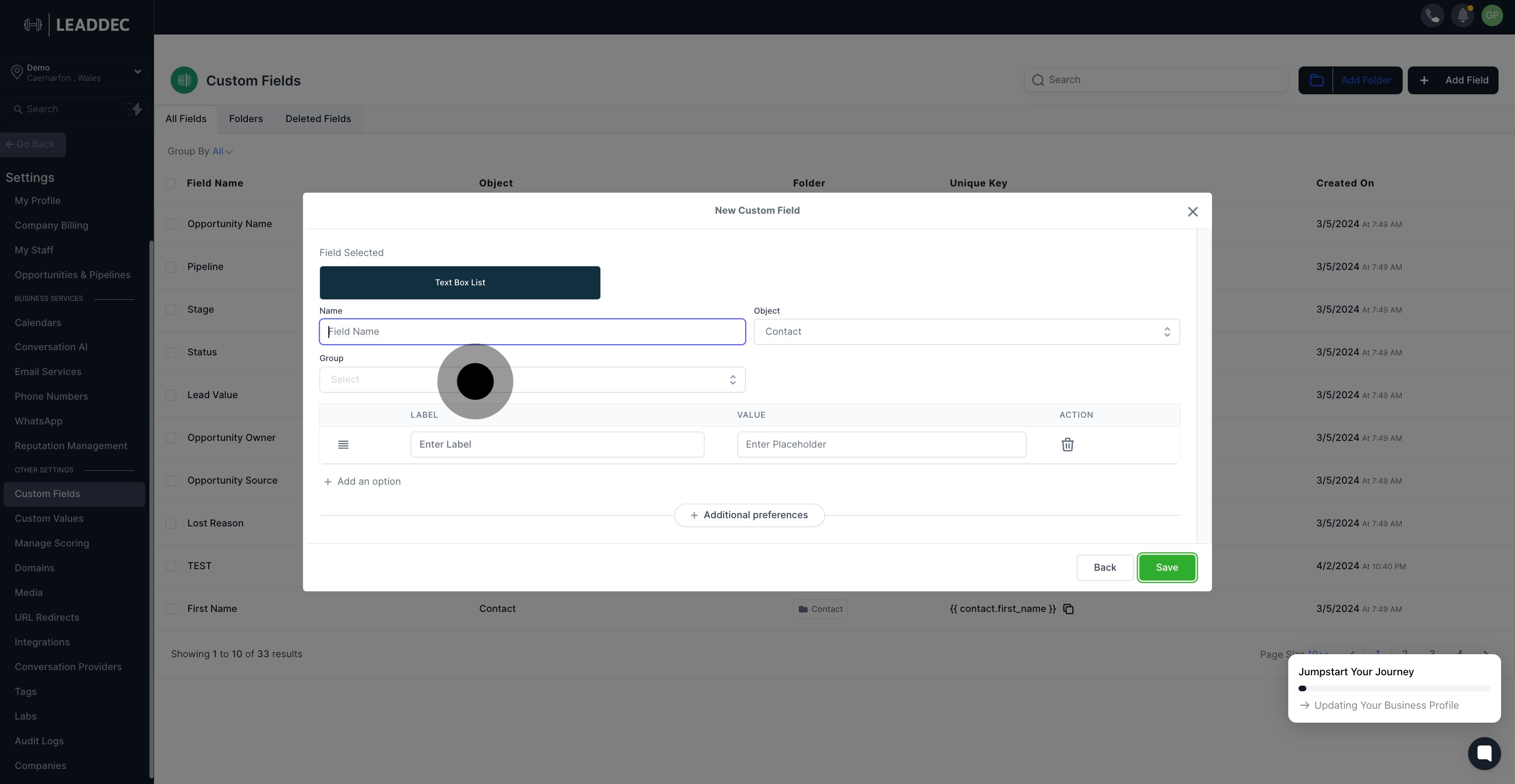Check the Lead Value row checkbox

(171, 396)
